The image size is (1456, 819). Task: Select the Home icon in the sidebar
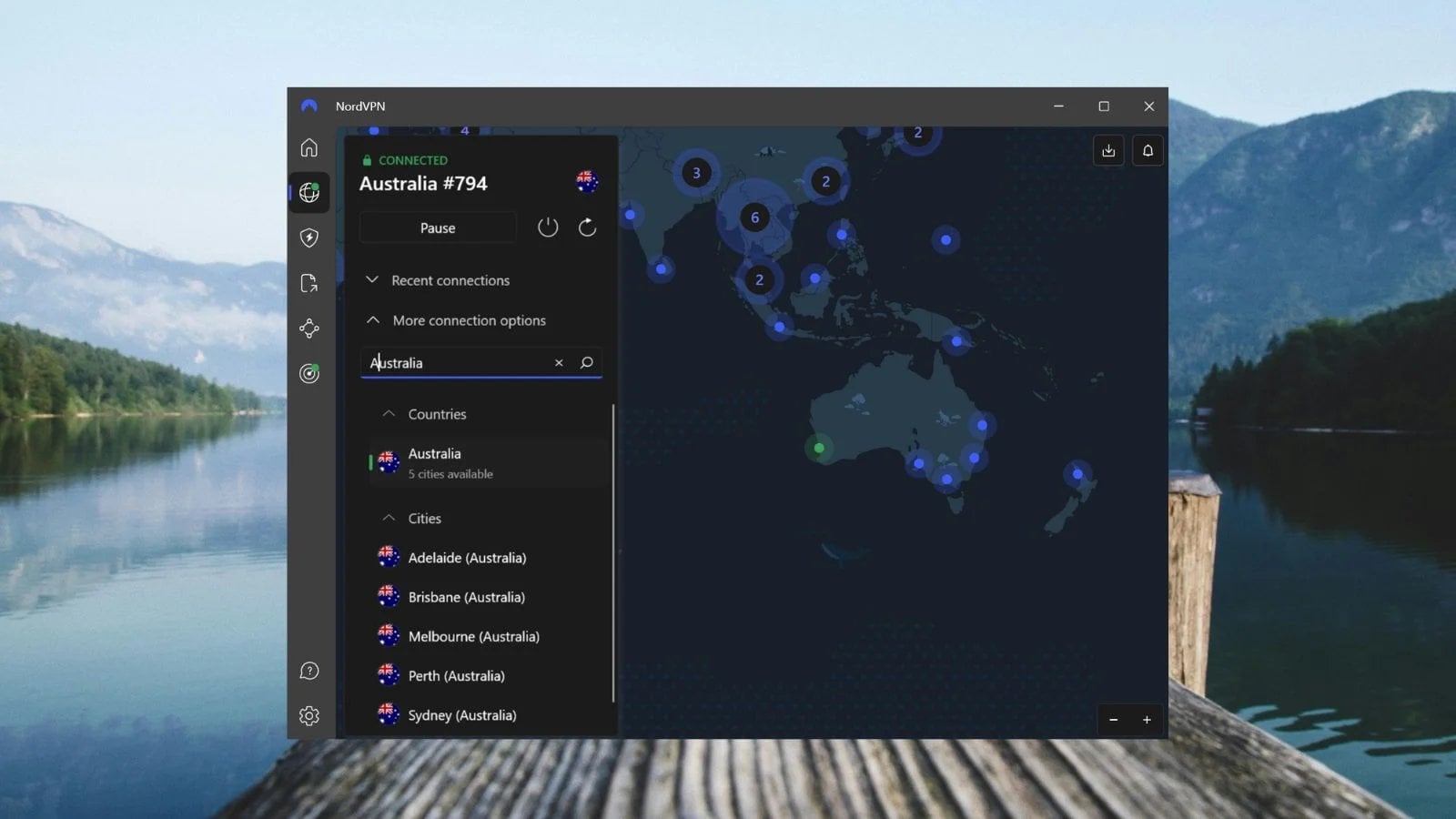click(309, 147)
